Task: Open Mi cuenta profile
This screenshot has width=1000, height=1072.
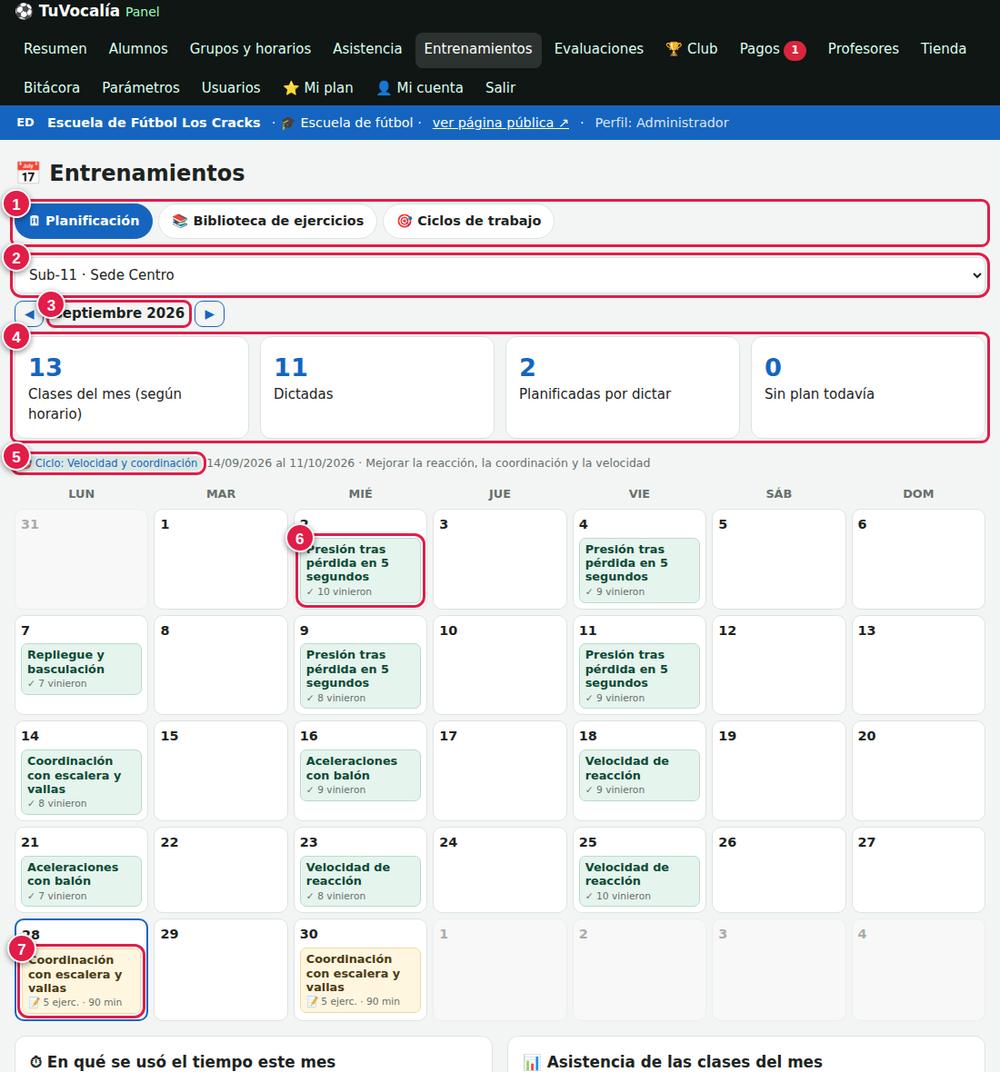Action: pos(419,88)
